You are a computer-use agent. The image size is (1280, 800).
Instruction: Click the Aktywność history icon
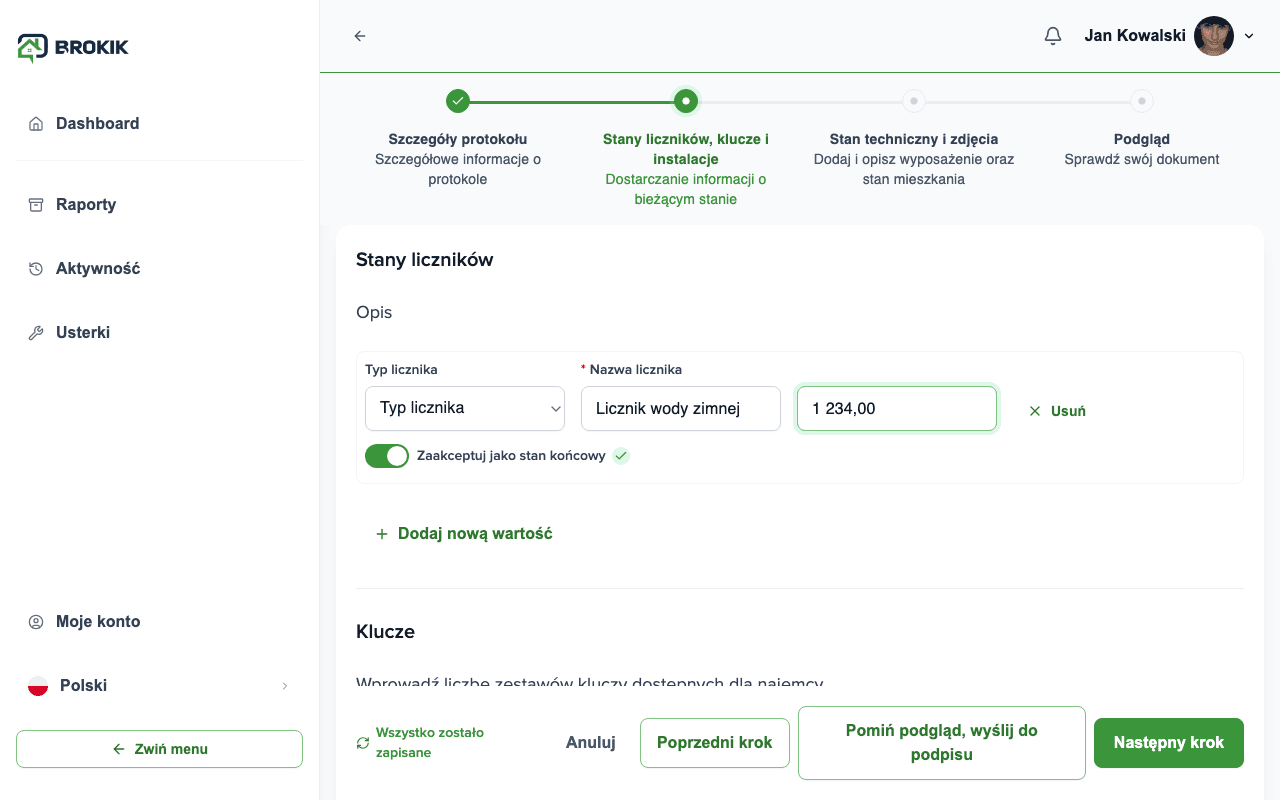(36, 269)
